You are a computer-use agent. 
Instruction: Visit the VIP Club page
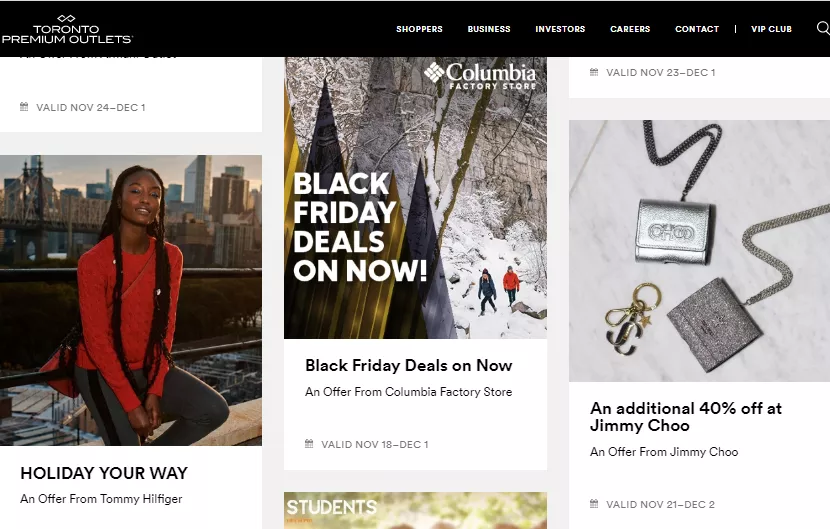click(771, 29)
